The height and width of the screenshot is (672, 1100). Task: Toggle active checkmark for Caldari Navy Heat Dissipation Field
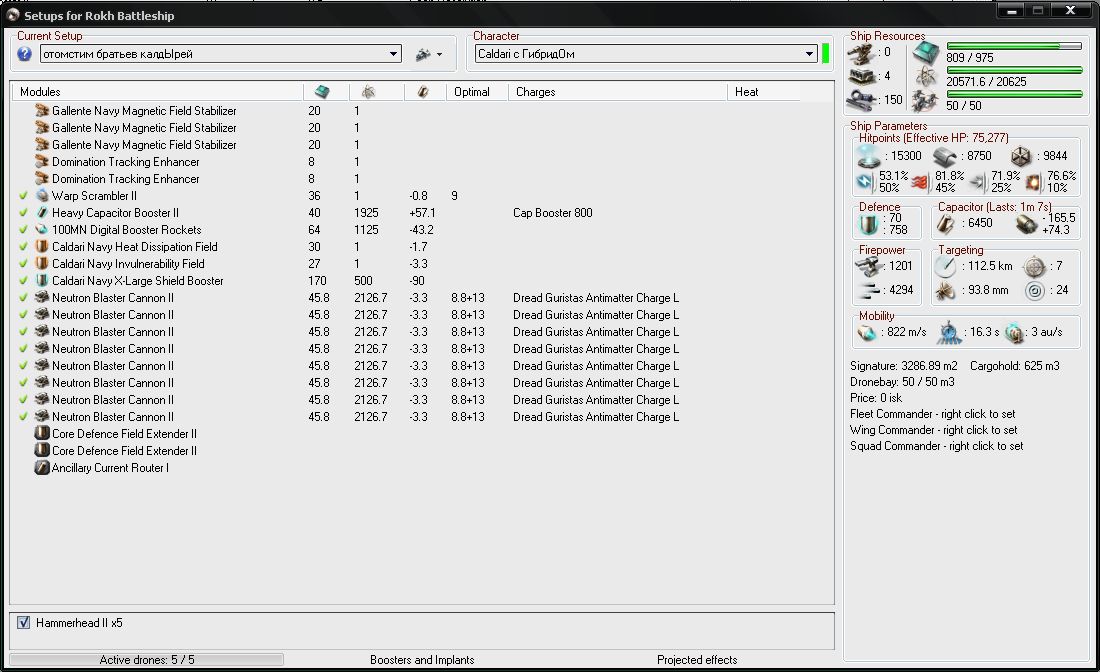click(23, 247)
